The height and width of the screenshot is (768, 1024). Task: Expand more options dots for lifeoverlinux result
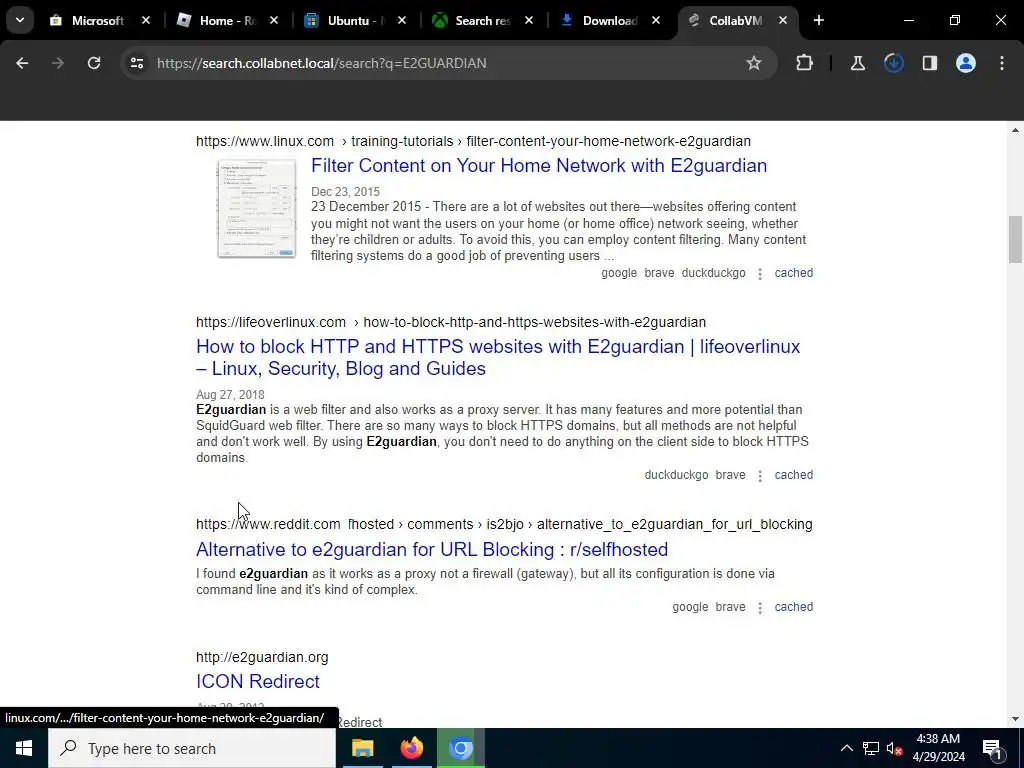tap(760, 475)
